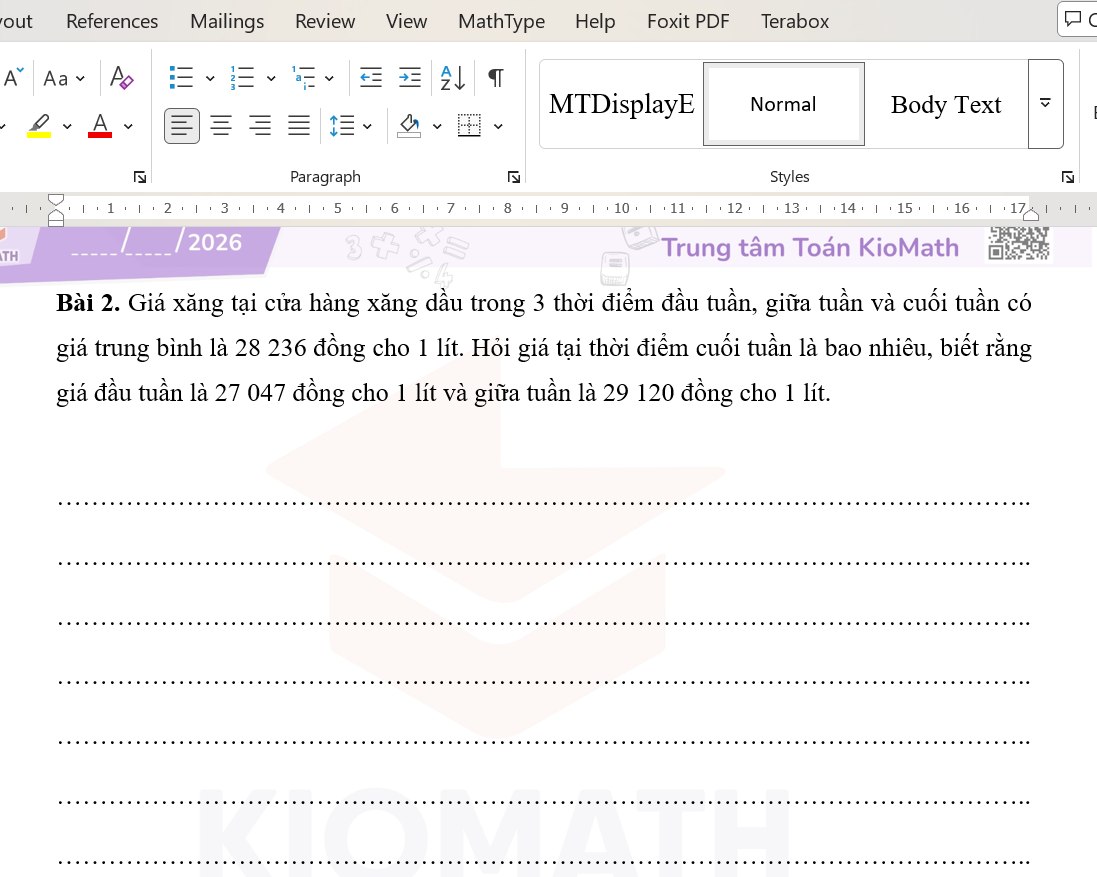This screenshot has height=877, width=1097.
Task: Toggle left text alignment
Action: (x=182, y=126)
